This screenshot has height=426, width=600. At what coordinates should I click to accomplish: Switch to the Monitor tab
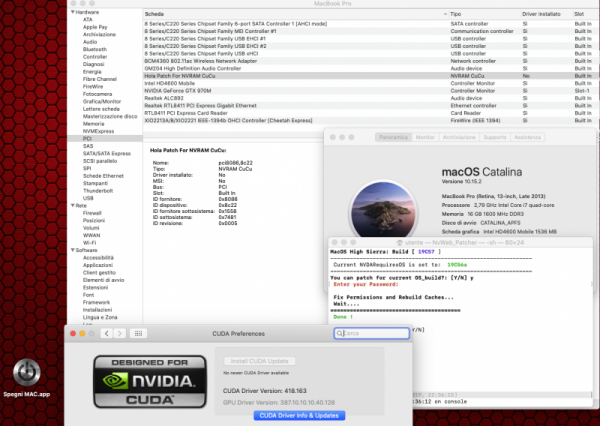point(425,137)
